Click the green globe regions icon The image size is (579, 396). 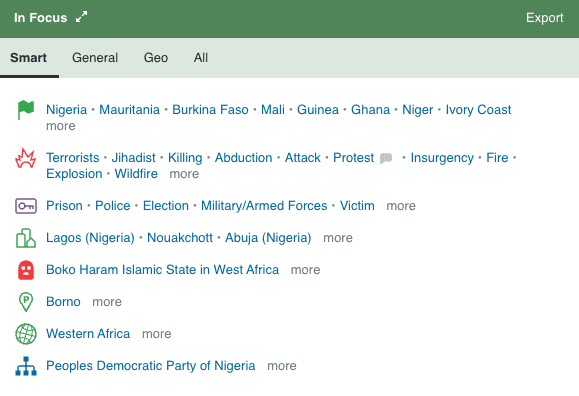pyautogui.click(x=26, y=334)
